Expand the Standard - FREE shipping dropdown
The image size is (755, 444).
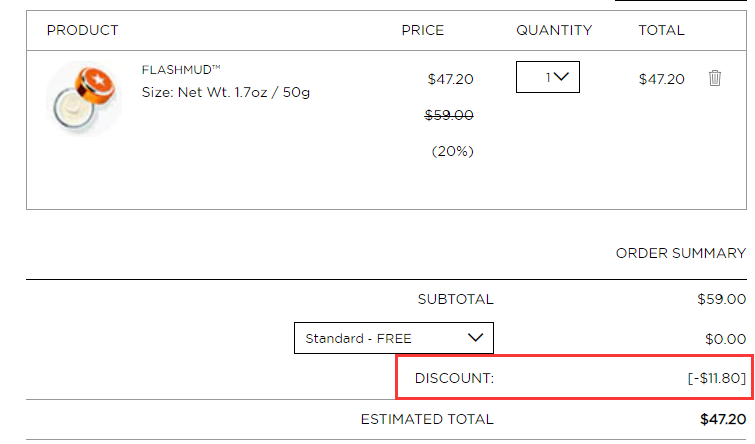[393, 338]
